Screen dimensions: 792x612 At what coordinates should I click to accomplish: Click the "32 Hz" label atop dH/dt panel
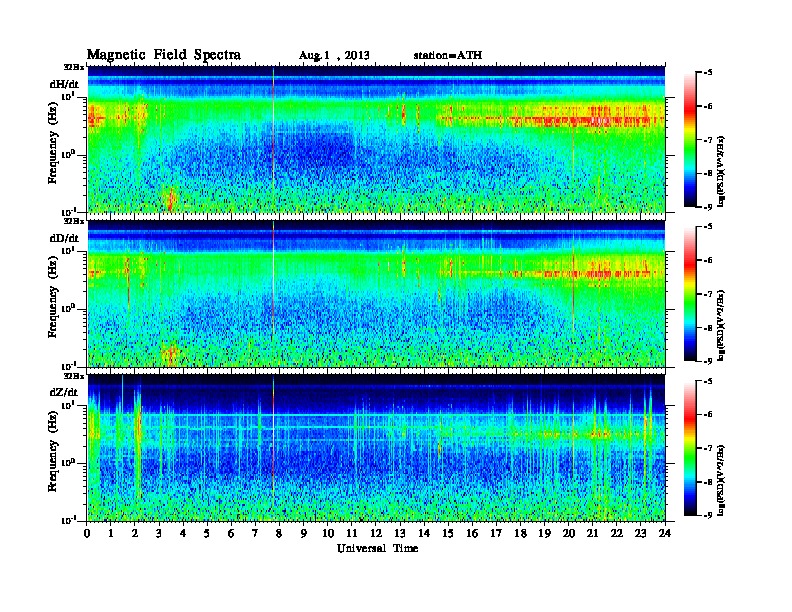coord(74,67)
